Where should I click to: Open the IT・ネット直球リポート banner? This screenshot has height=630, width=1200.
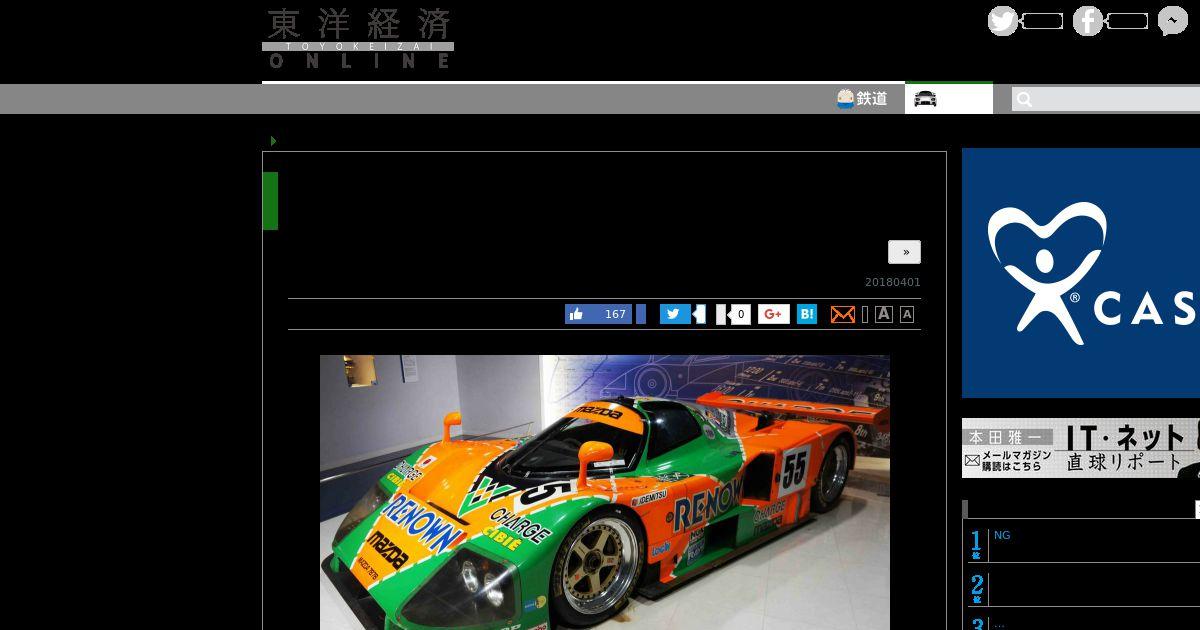point(1081,448)
